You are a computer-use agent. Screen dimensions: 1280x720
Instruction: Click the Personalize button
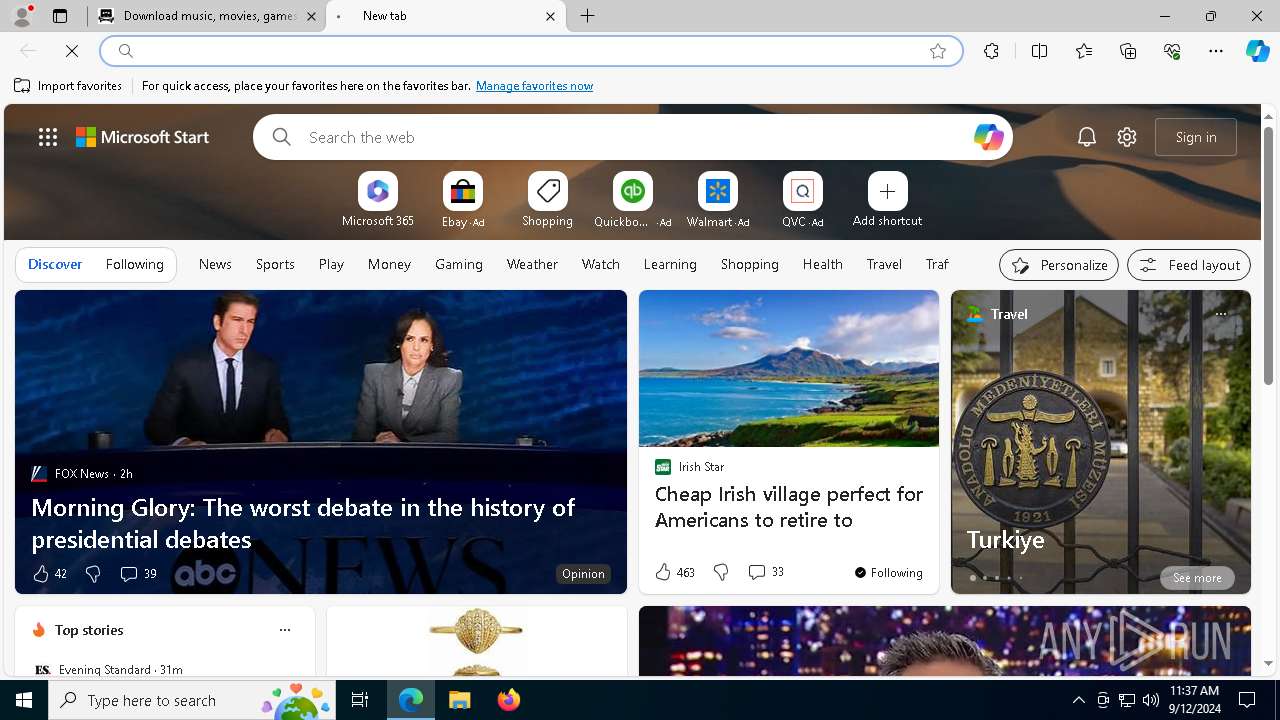click(1059, 265)
